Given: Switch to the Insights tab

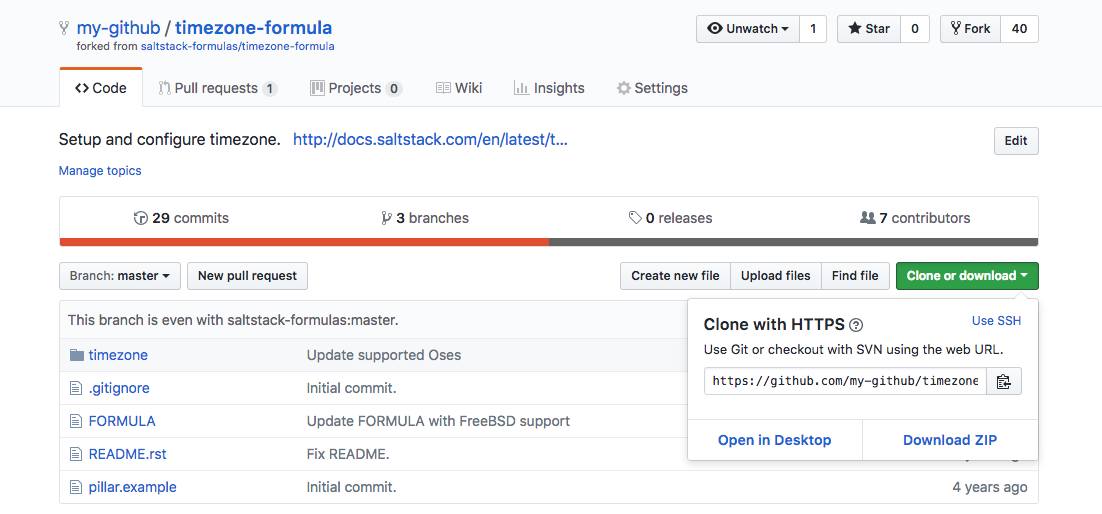Looking at the screenshot, I should 548,88.
